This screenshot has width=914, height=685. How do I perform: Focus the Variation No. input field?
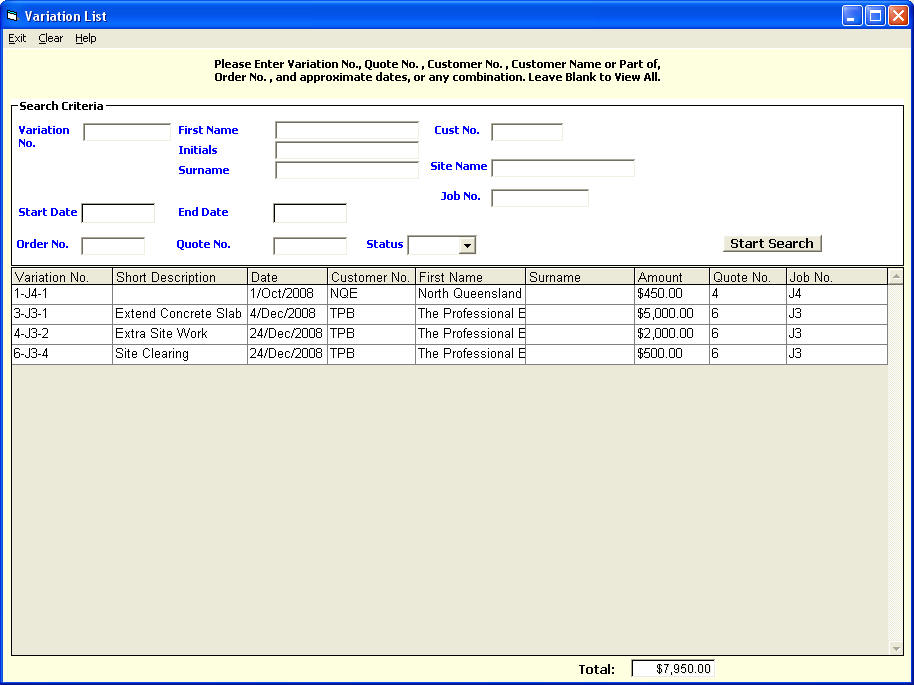[127, 132]
